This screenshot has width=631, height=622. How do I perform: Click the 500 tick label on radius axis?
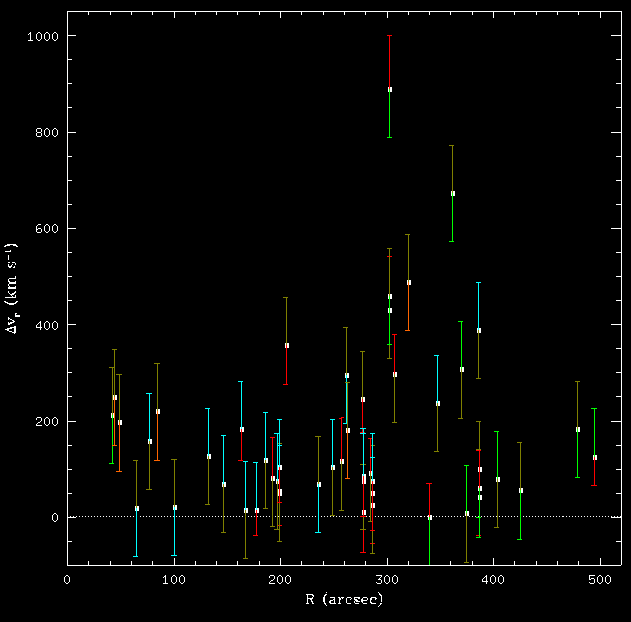600,580
